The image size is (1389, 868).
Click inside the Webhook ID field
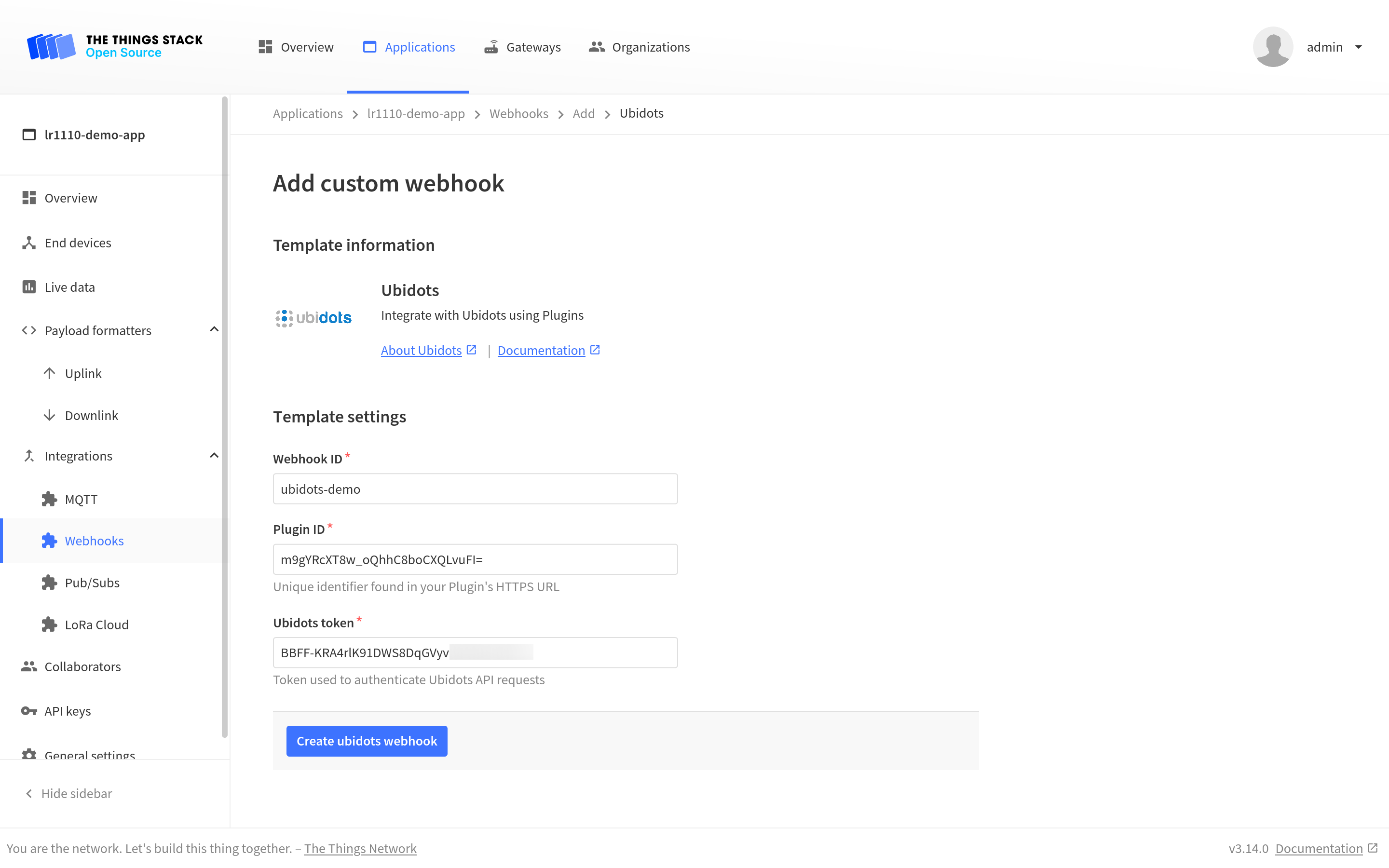tap(475, 488)
